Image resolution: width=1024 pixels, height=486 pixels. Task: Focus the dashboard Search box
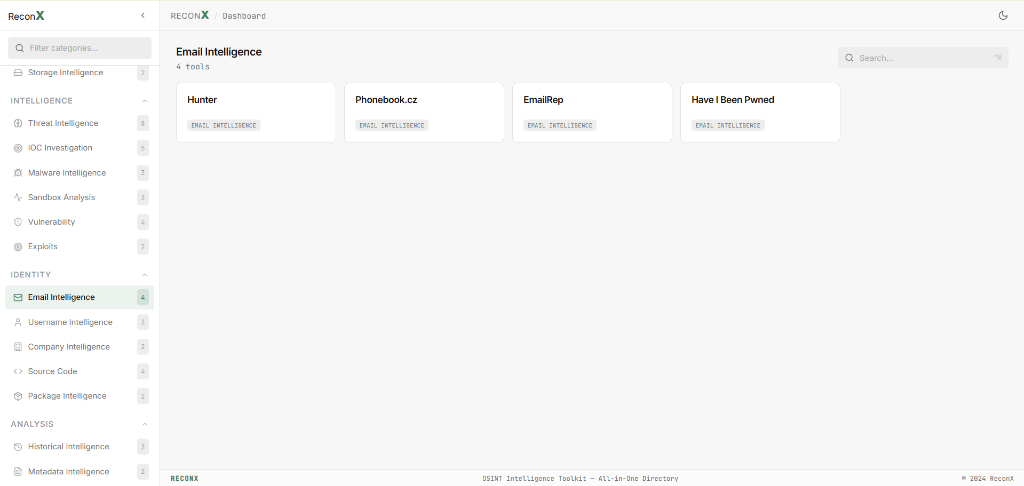(x=923, y=57)
